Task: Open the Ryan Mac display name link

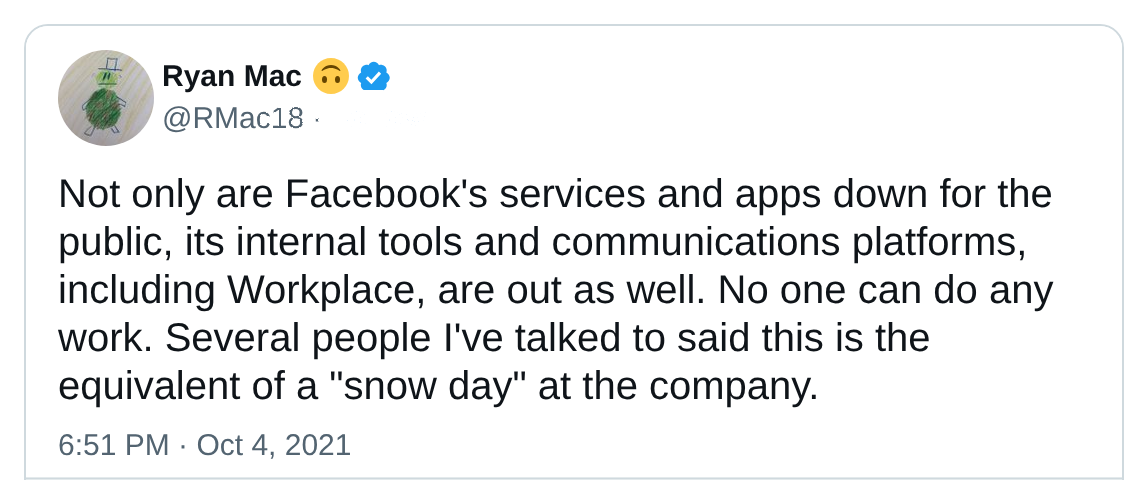Action: click(231, 76)
